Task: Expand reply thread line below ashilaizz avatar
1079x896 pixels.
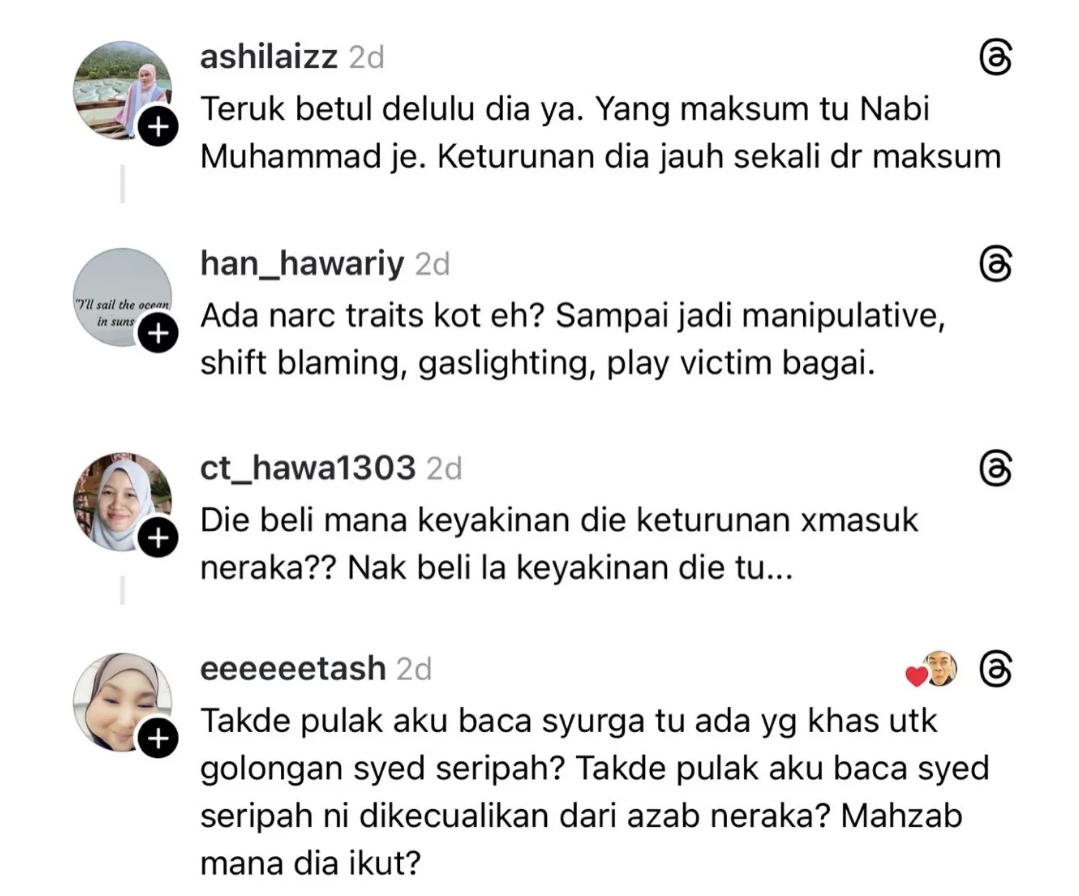Action: coord(122,184)
